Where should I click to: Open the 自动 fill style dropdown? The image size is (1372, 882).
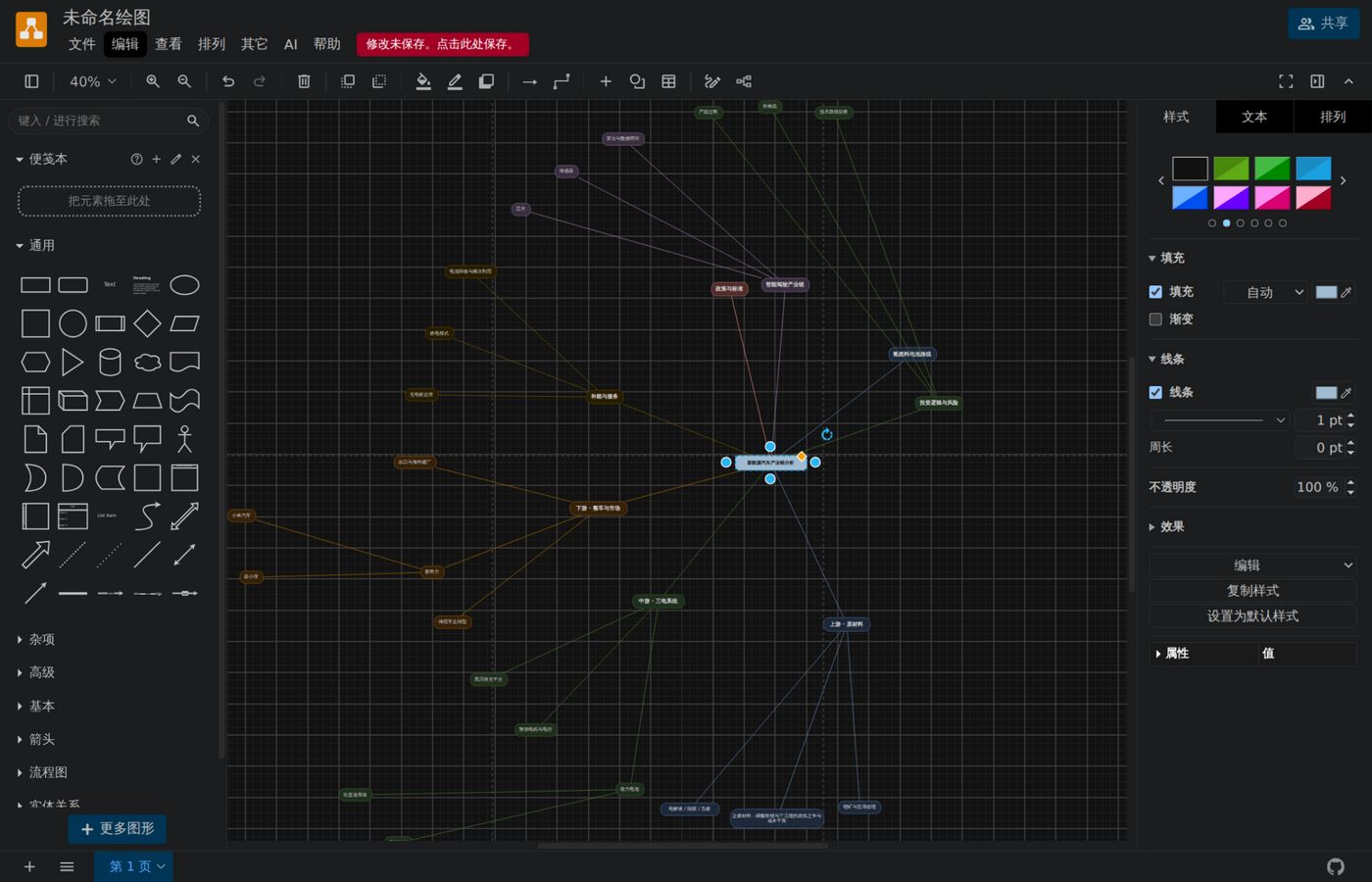(x=1265, y=292)
